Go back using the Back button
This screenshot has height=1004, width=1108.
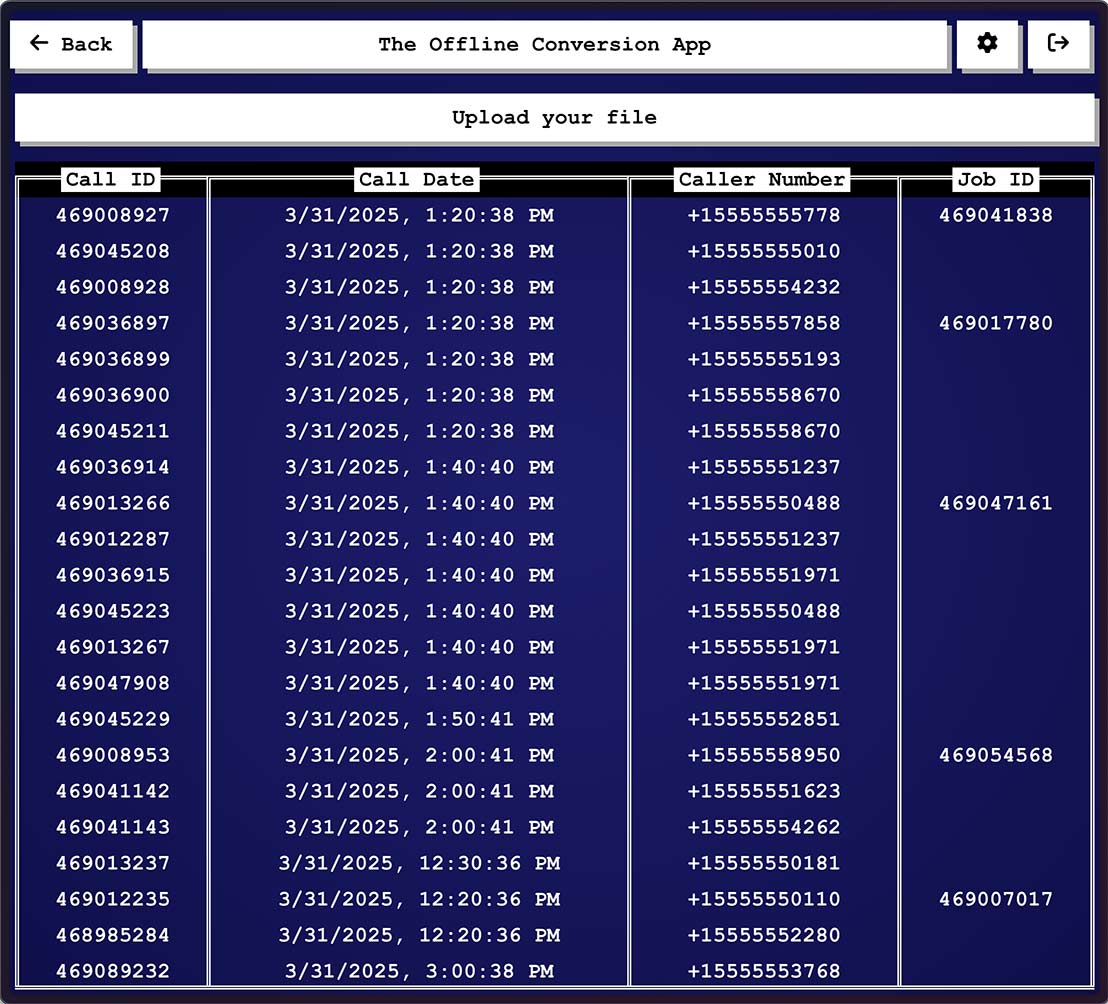point(72,44)
